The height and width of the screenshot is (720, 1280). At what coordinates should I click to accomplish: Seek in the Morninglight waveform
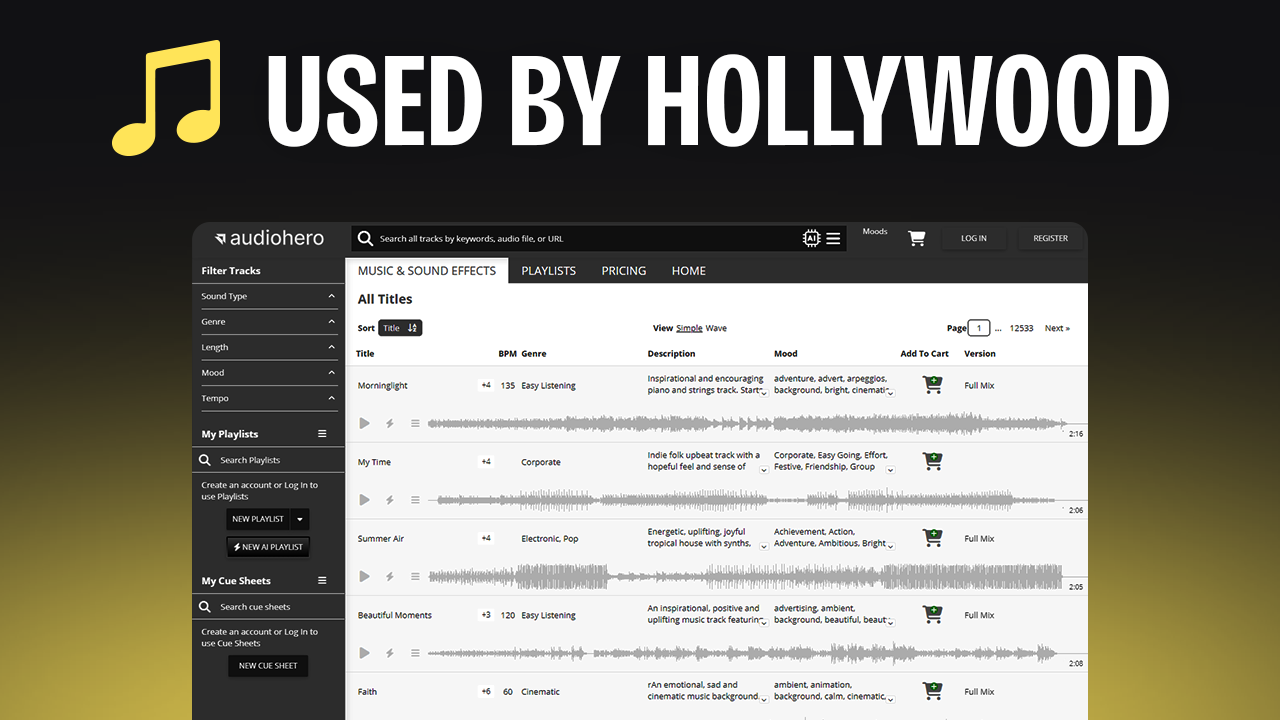747,424
